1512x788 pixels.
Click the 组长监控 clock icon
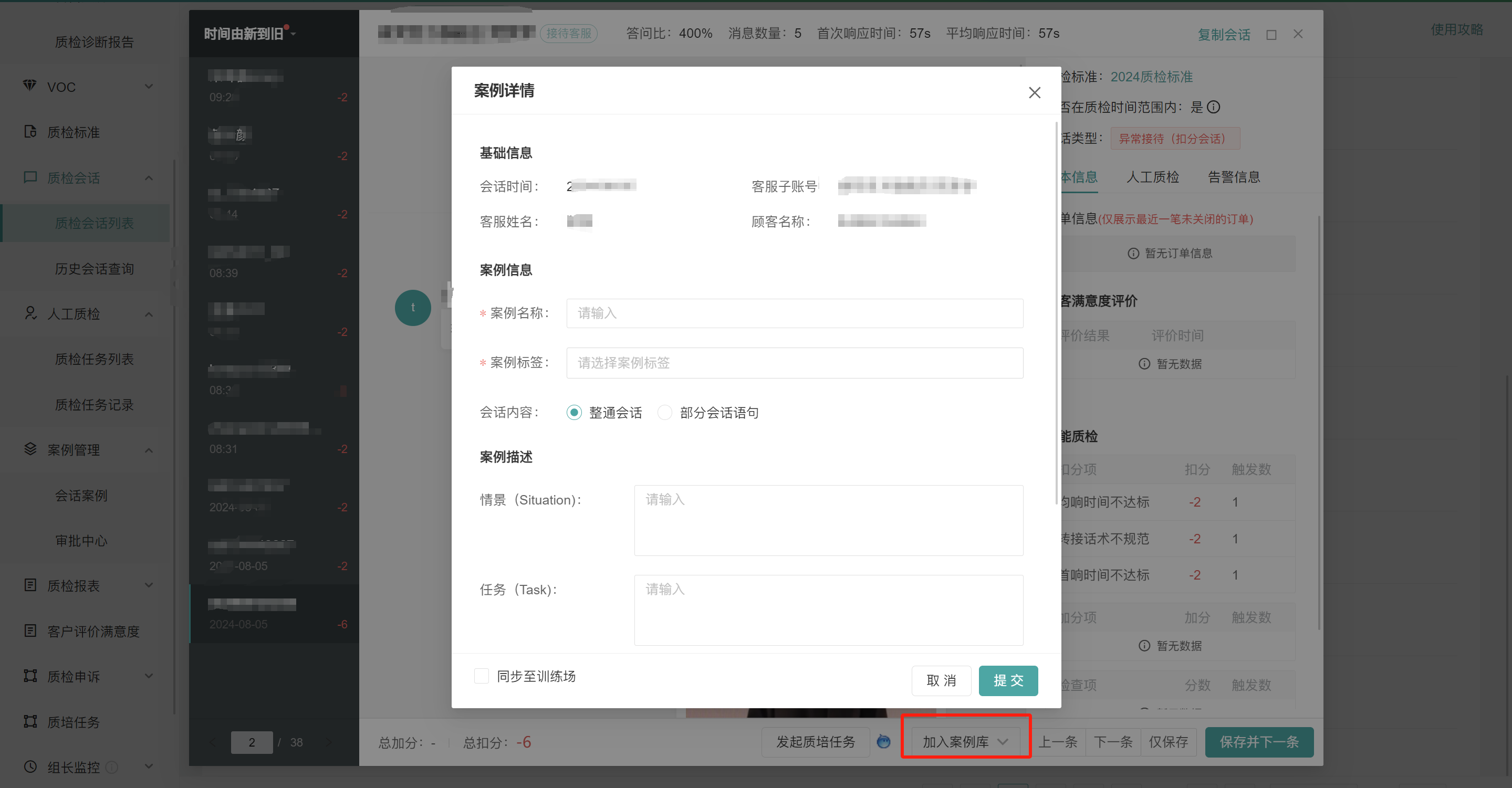pos(30,766)
